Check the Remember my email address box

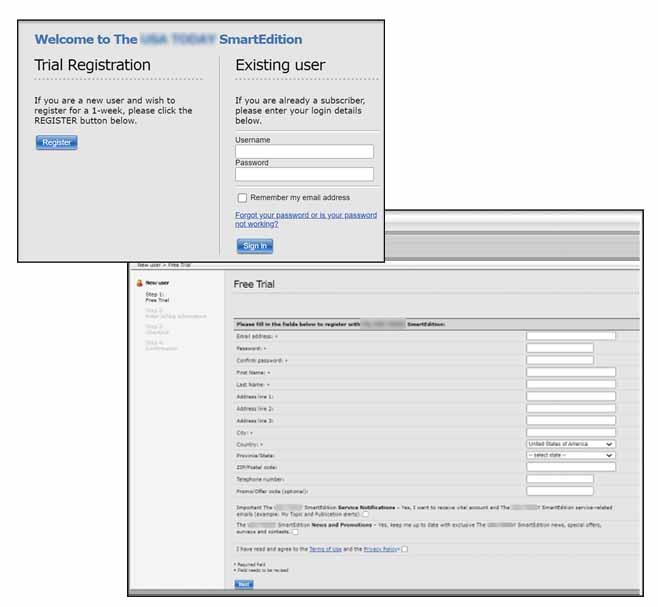(242, 198)
